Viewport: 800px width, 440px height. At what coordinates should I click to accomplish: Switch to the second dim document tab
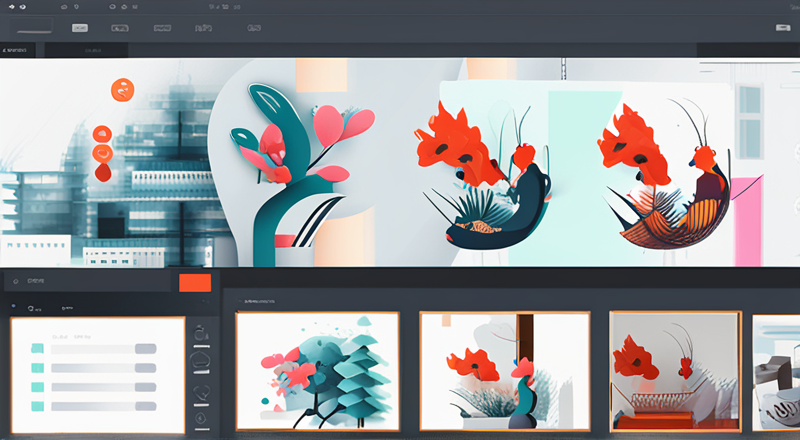pyautogui.click(x=86, y=50)
